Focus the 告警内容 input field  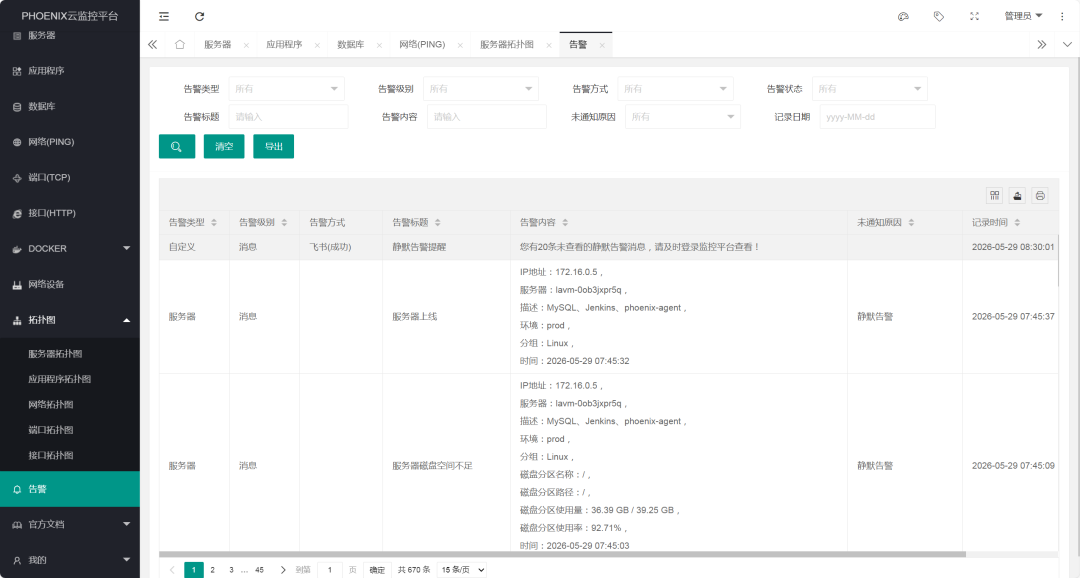[486, 117]
